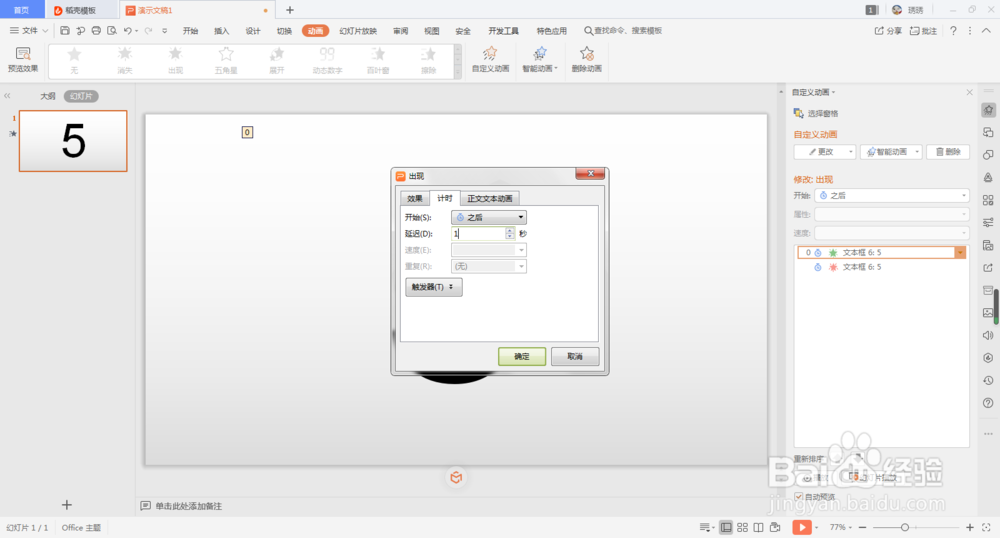The height and width of the screenshot is (538, 1000).
Task: Click the 查找命令 search icon
Action: click(589, 31)
